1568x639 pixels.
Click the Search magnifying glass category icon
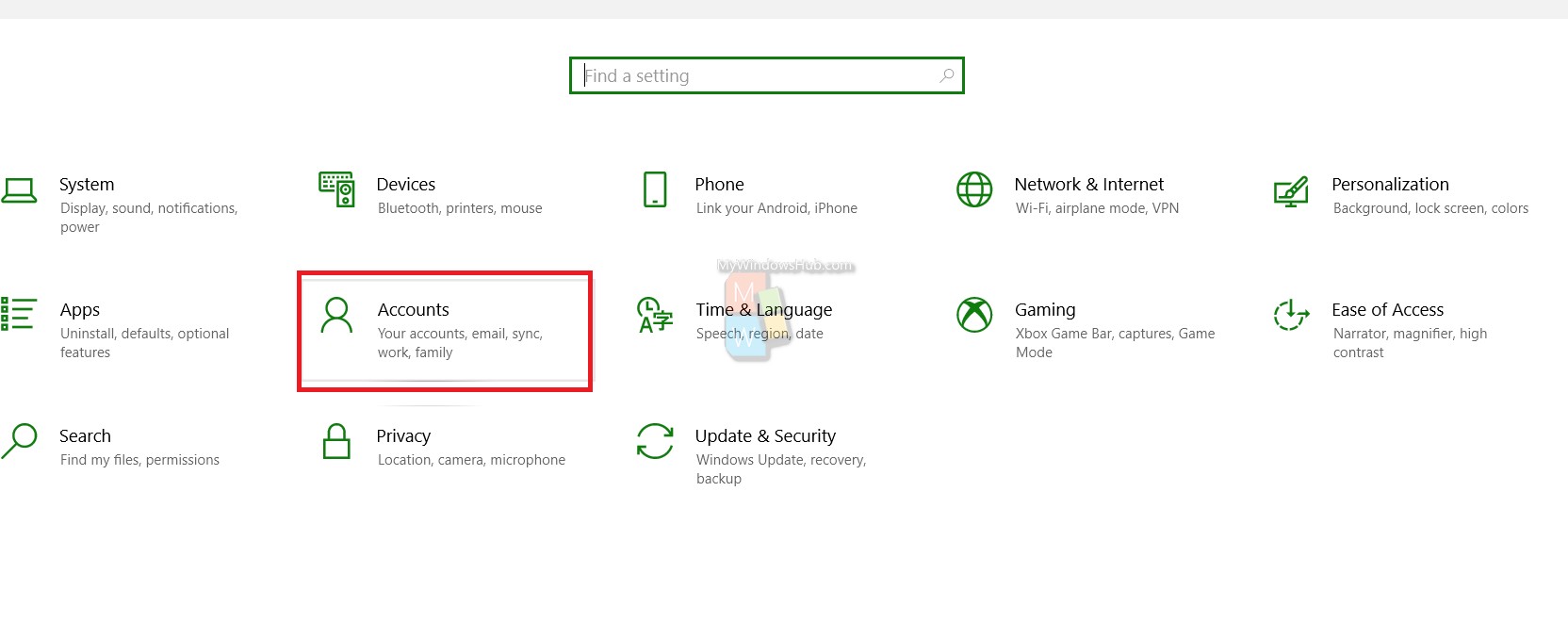(x=19, y=441)
